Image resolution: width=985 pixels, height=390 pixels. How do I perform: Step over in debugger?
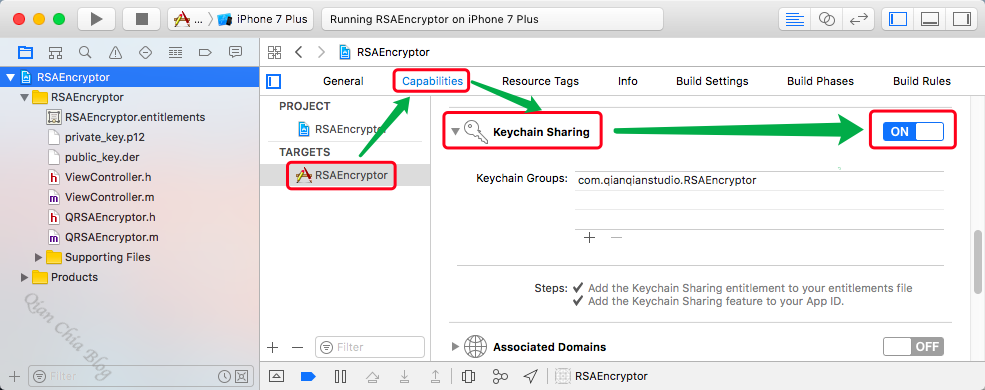pos(373,376)
